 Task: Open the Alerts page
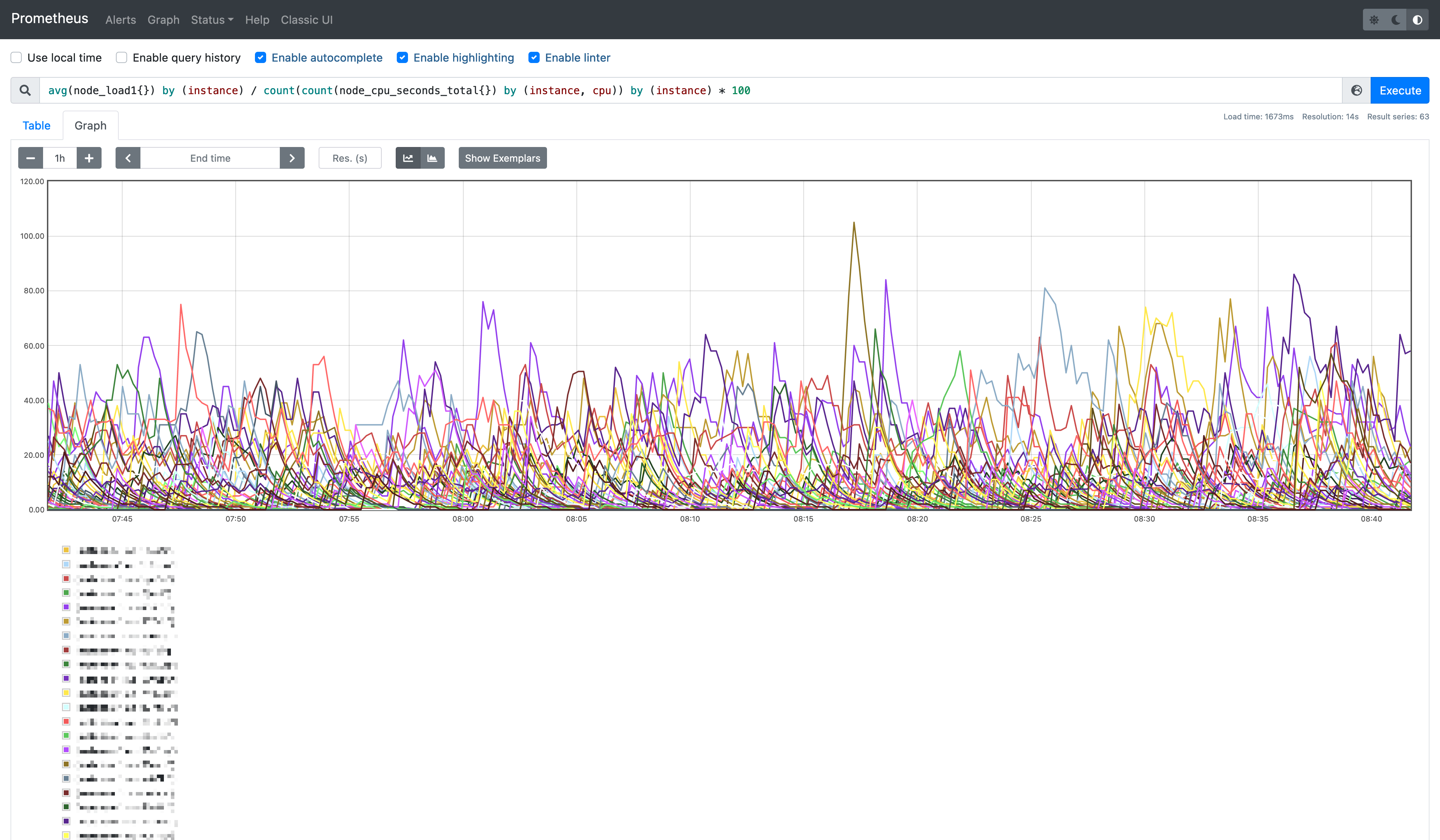[120, 19]
